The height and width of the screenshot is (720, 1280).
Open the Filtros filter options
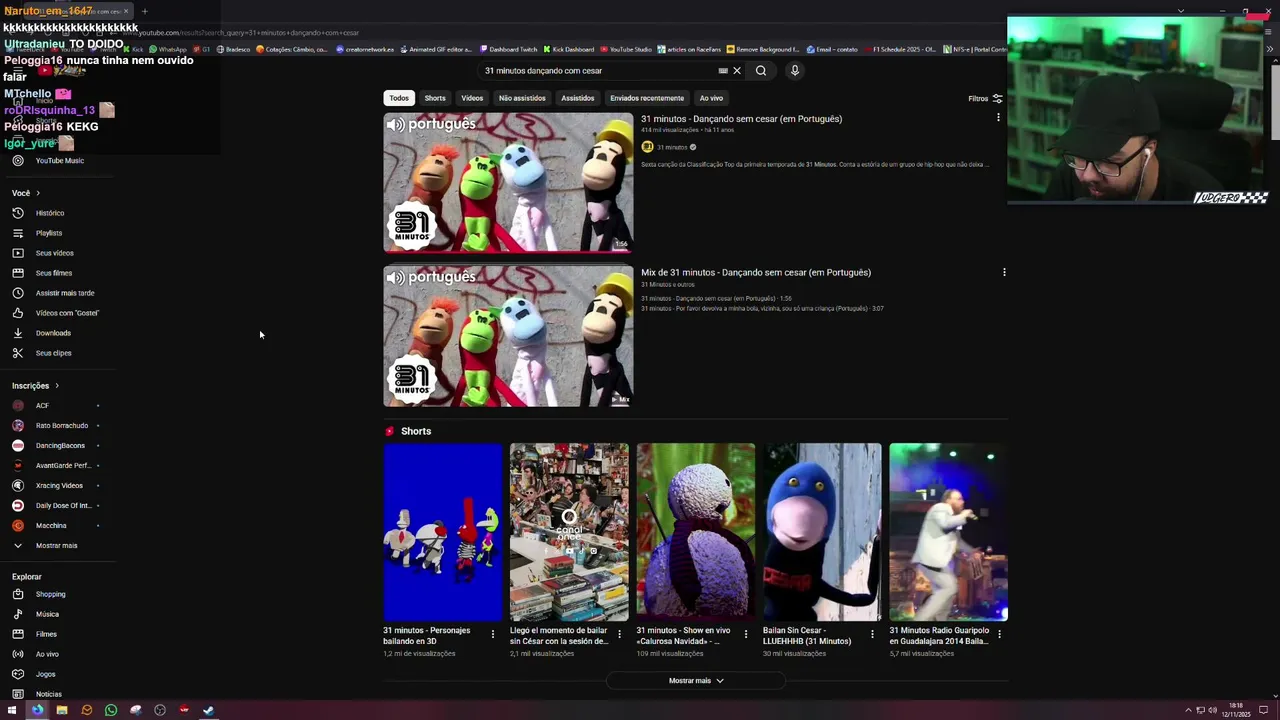(x=985, y=98)
